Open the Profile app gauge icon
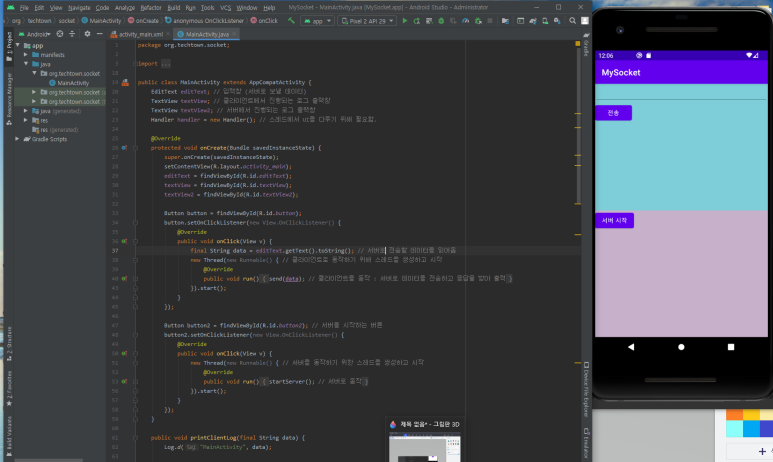 click(465, 21)
